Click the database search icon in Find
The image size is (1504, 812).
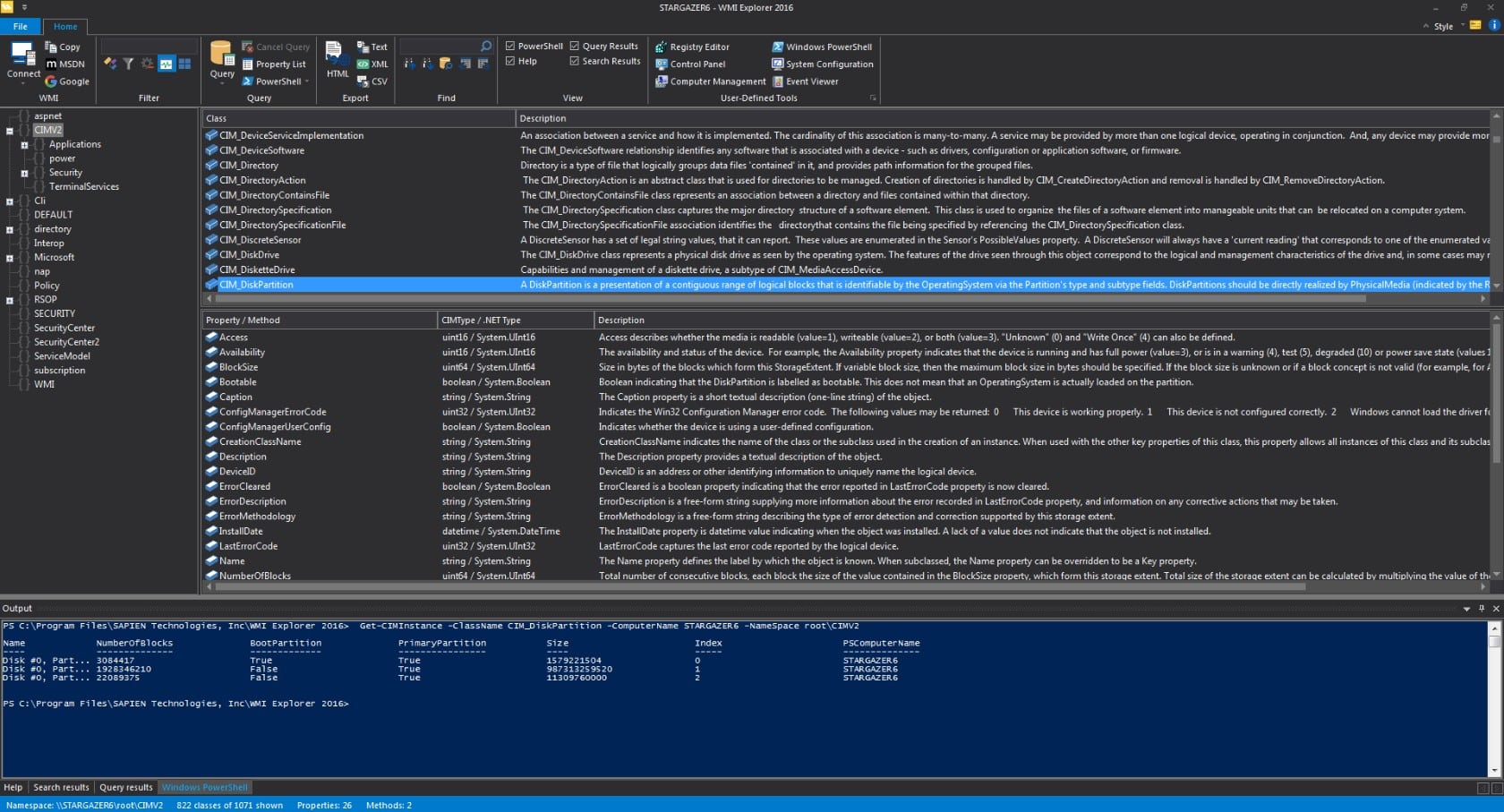[x=446, y=64]
